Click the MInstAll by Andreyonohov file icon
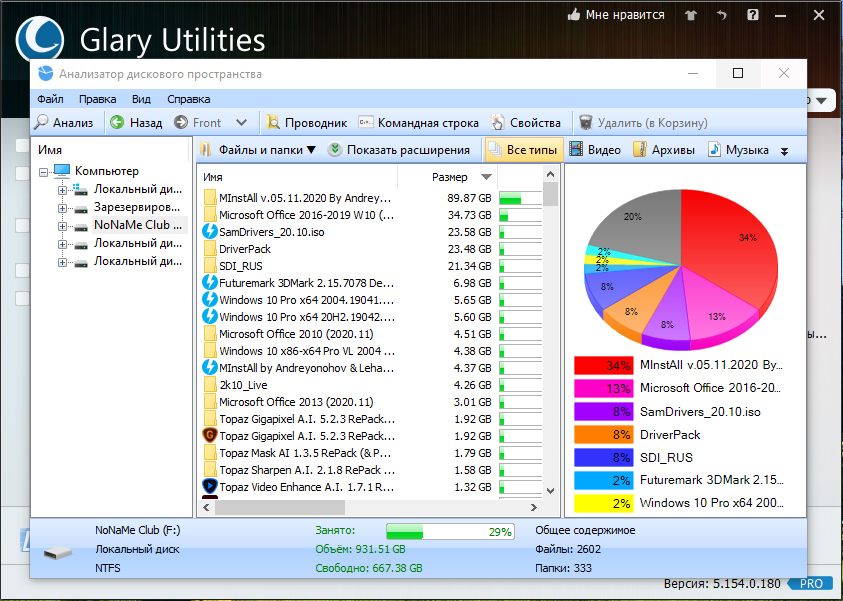Image resolution: width=843 pixels, height=601 pixels. click(210, 368)
